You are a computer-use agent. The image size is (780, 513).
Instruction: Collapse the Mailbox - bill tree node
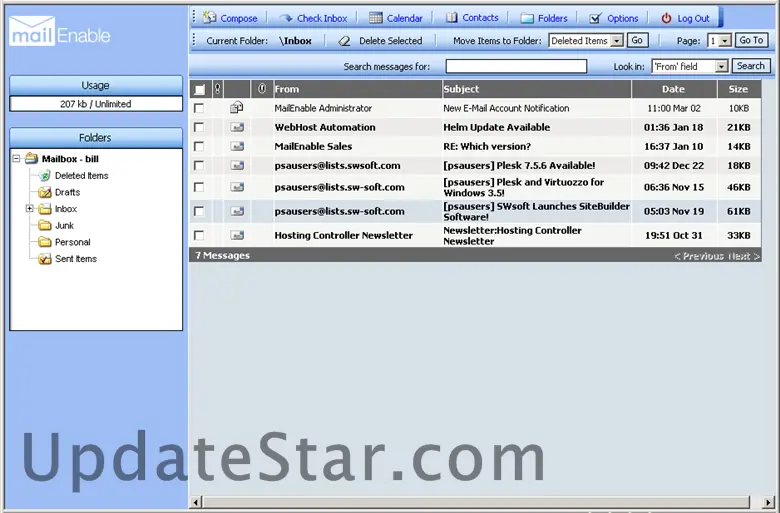(x=16, y=159)
